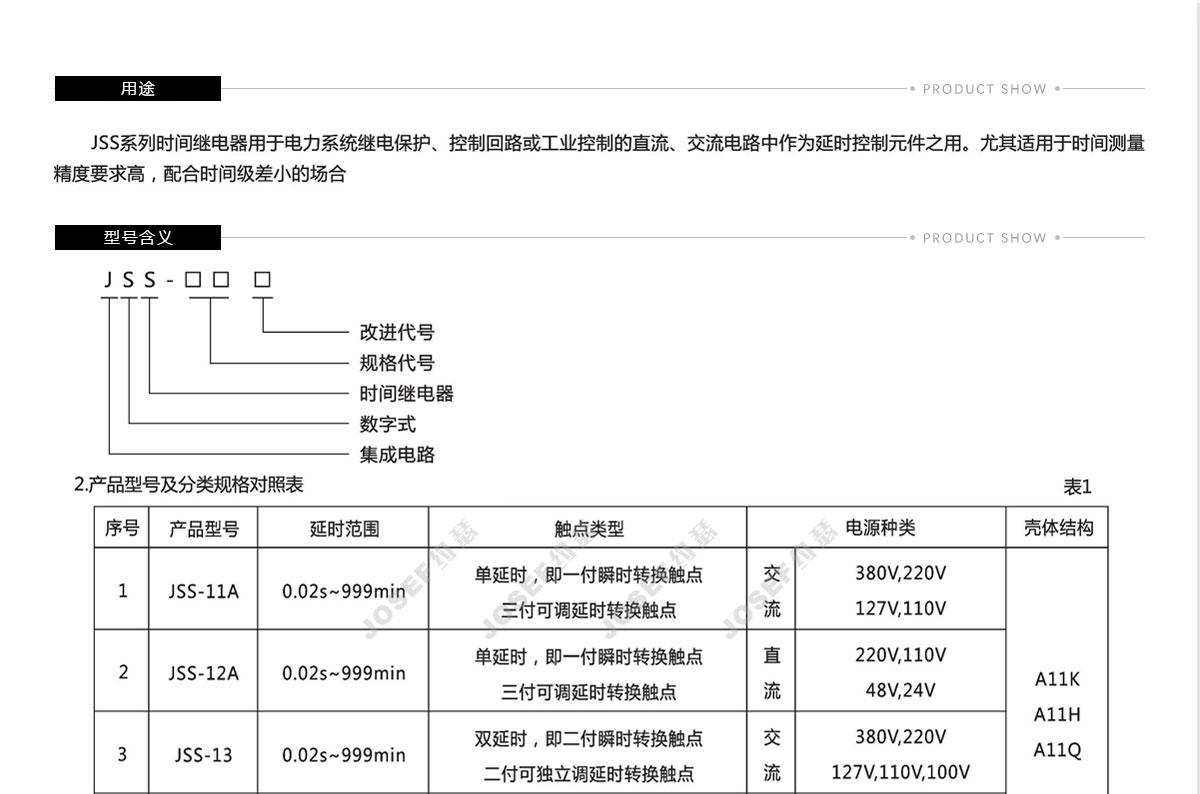Click the 220V,110V voltage cell
The width and height of the screenshot is (1200, 794).
point(900,655)
